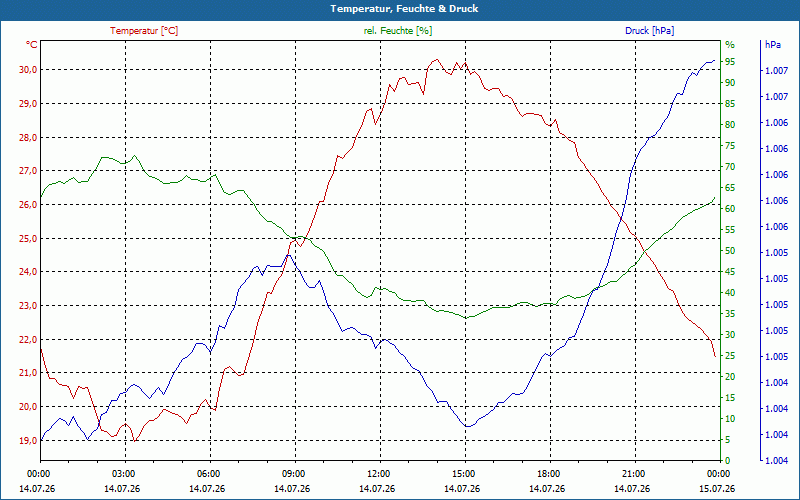Click the 24,0 temperature axis tick
This screenshot has width=800, height=500.
pyautogui.click(x=29, y=272)
